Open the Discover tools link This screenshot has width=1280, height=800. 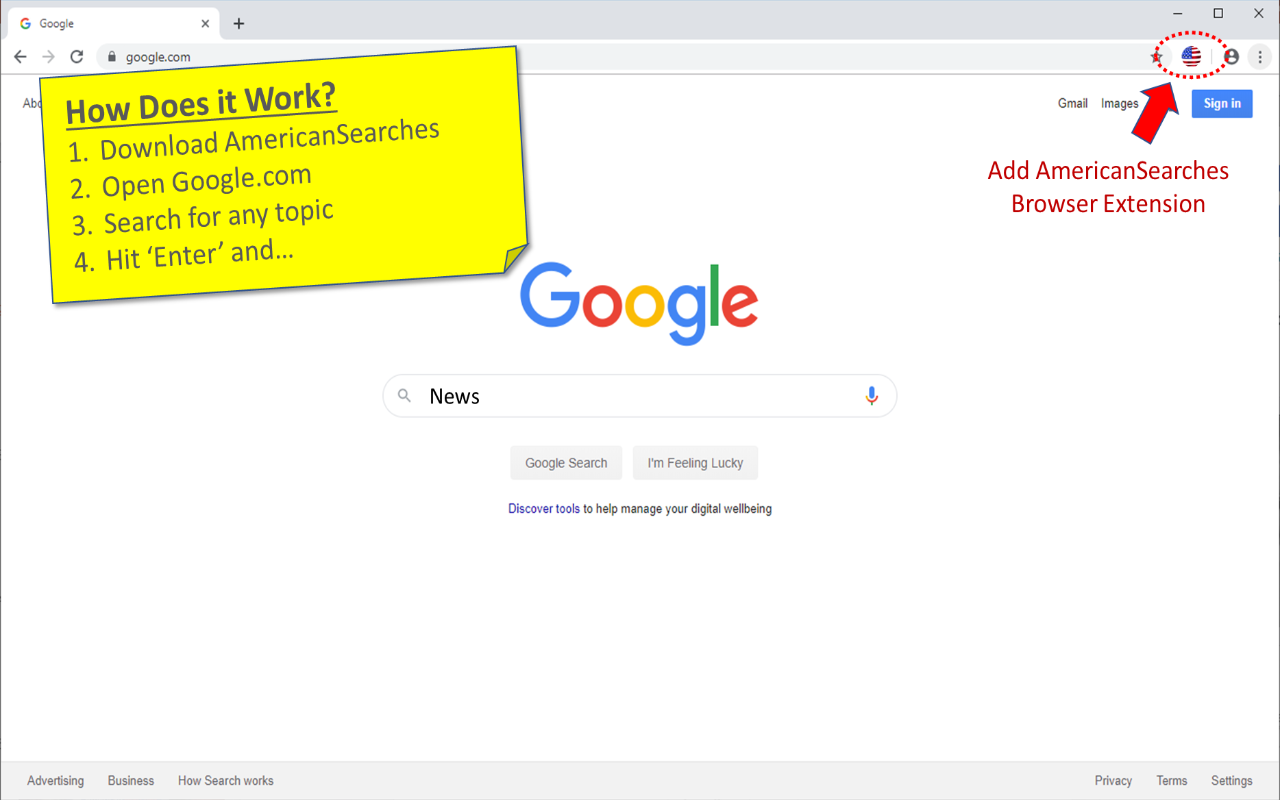click(x=543, y=508)
